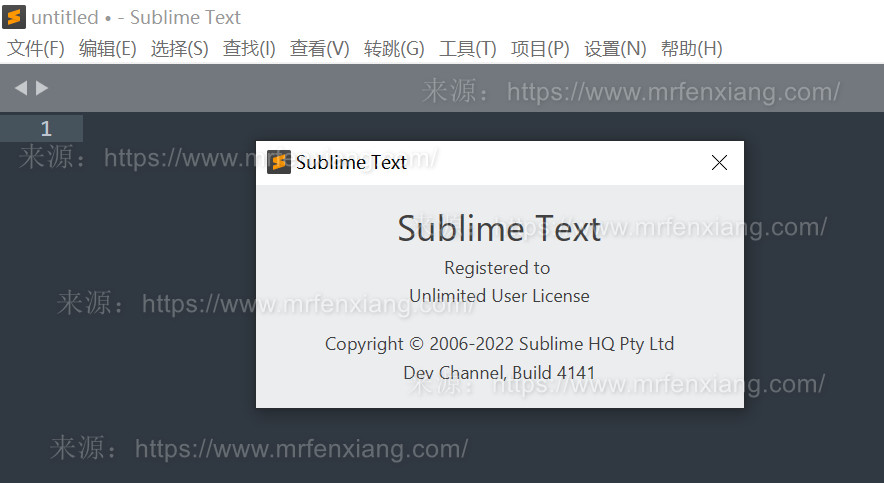Image resolution: width=884 pixels, height=483 pixels.
Task: Open the 查找(I) menu
Action: pyautogui.click(x=249, y=48)
